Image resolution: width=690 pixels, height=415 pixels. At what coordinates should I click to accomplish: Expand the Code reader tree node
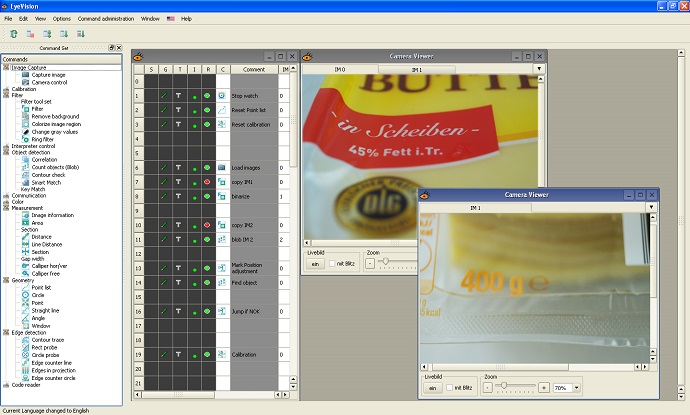coord(6,385)
